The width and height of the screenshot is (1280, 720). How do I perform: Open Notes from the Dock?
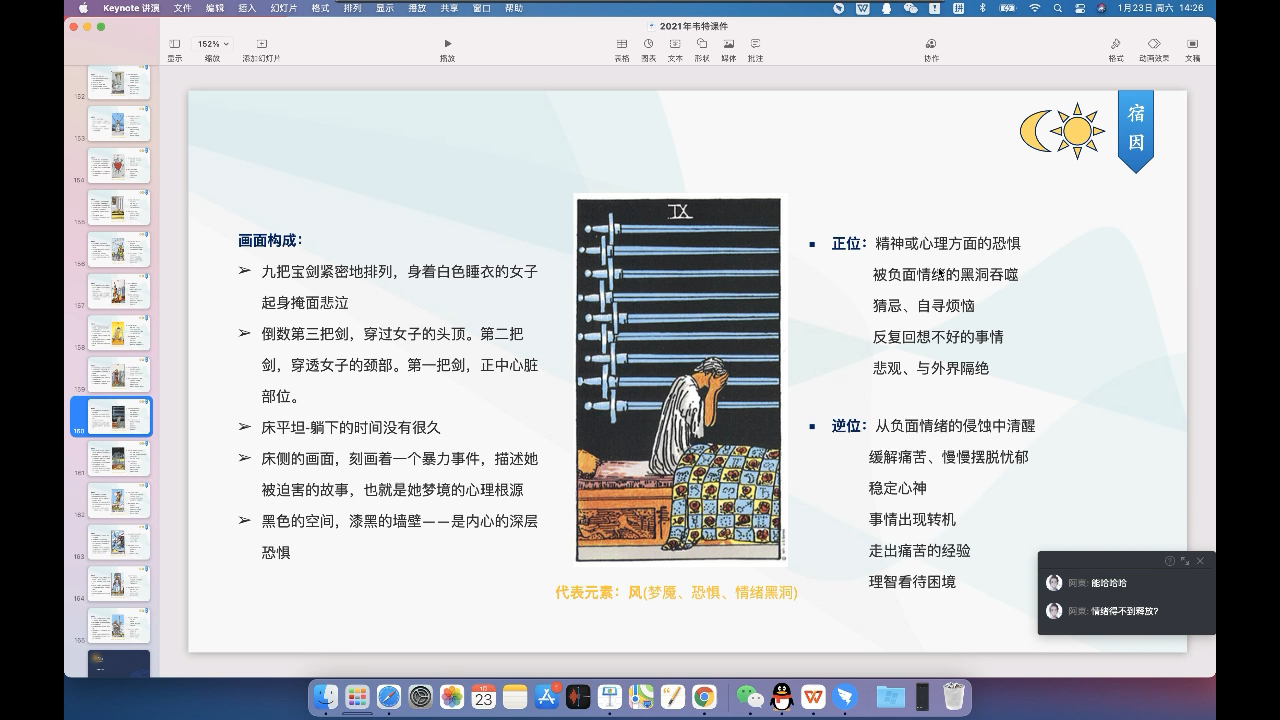[x=515, y=697]
